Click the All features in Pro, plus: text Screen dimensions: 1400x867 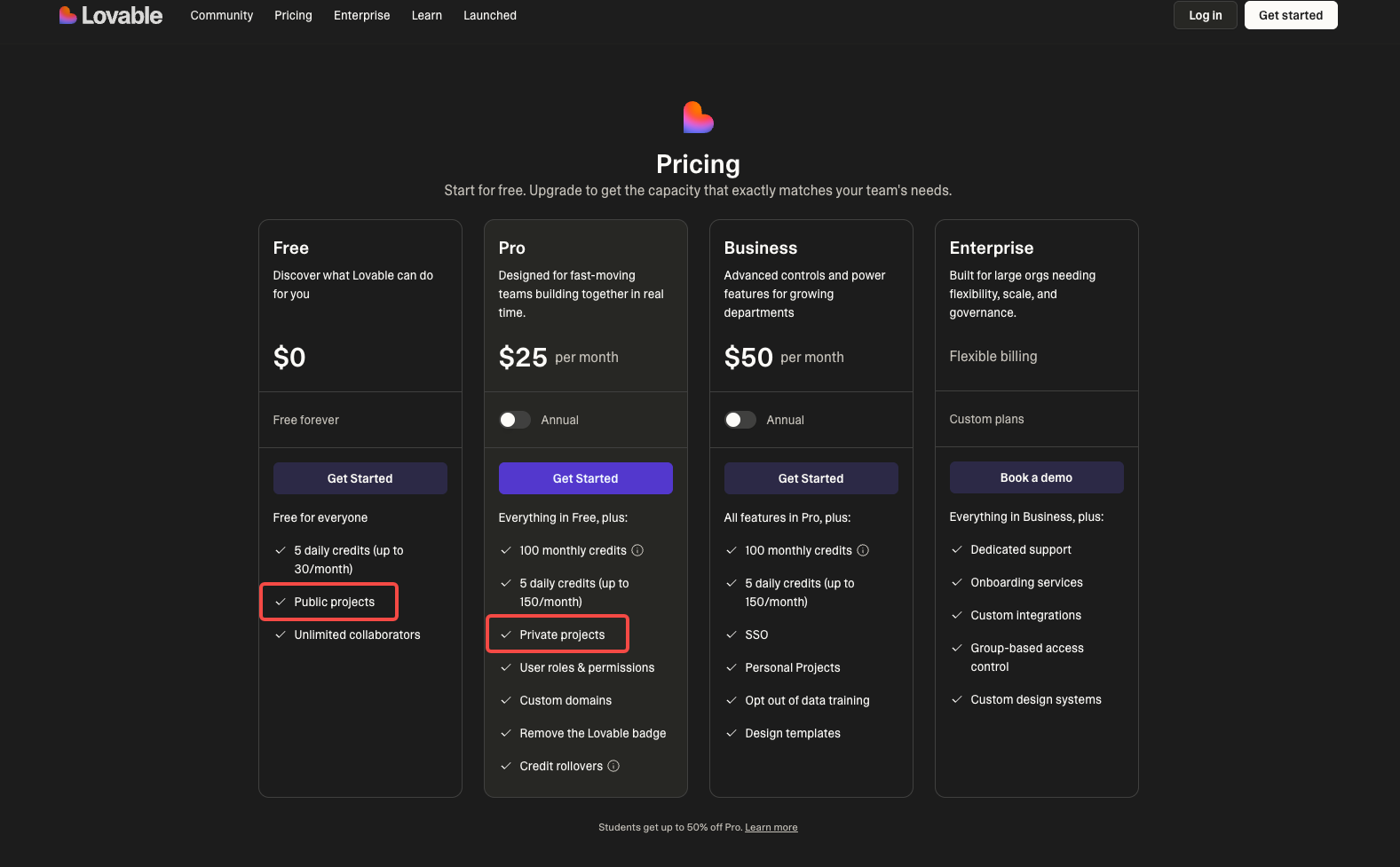click(x=787, y=517)
